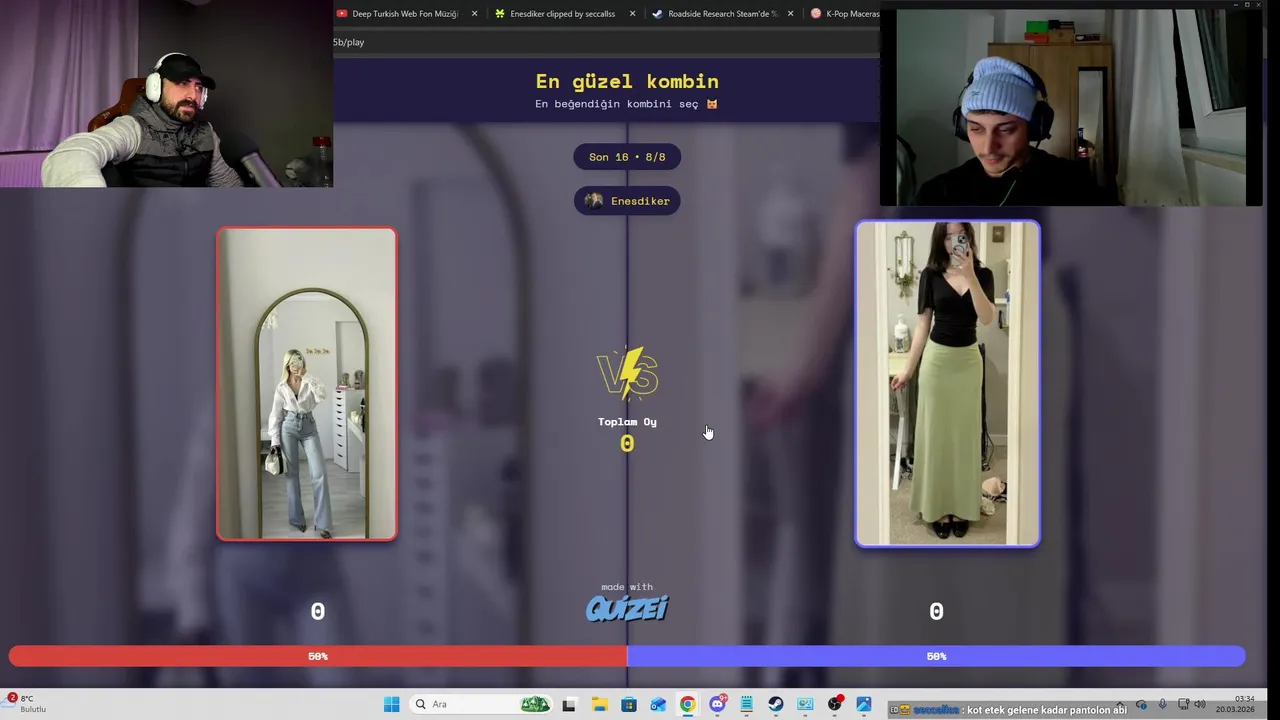Click the right outfit vote count 0

[936, 611]
